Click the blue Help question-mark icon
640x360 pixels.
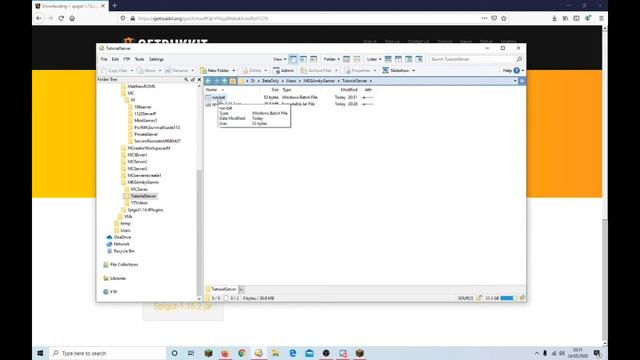point(517,71)
